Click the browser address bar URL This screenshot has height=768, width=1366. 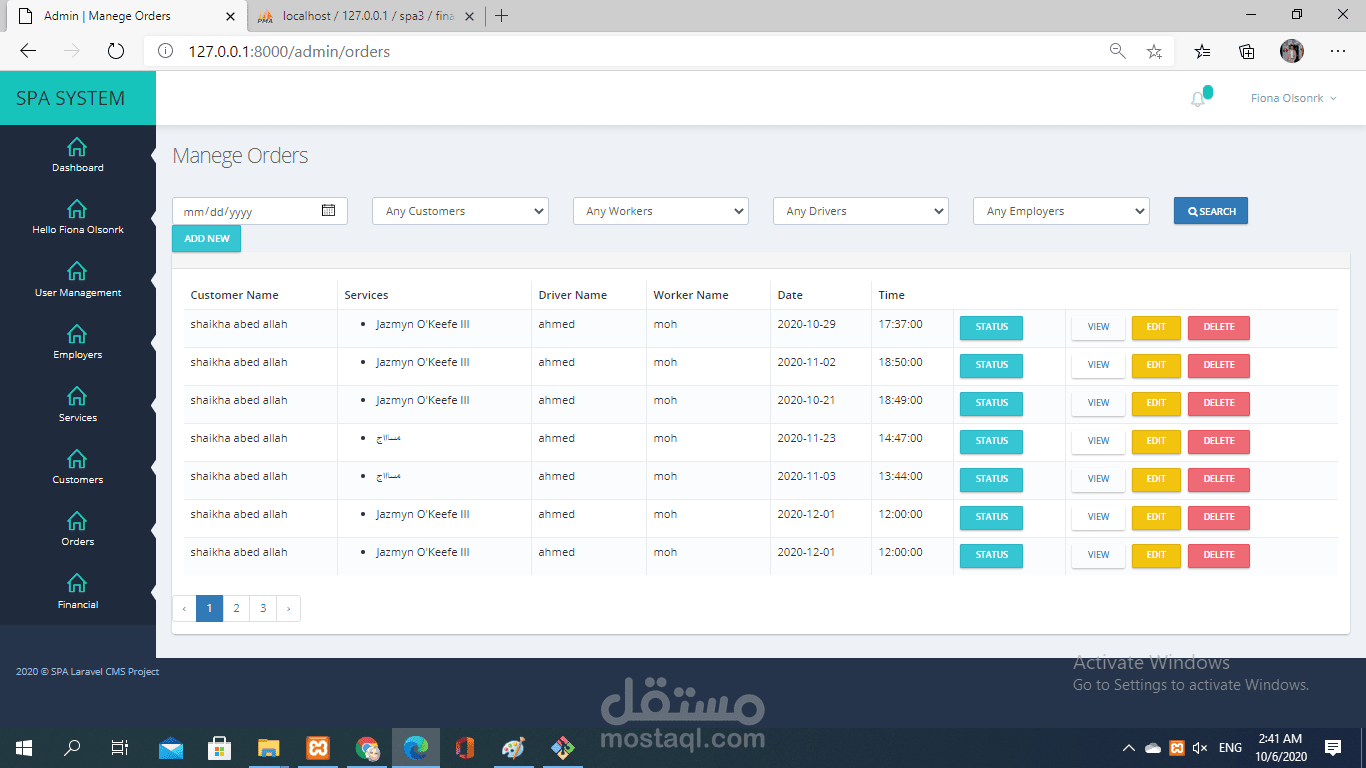pos(289,51)
